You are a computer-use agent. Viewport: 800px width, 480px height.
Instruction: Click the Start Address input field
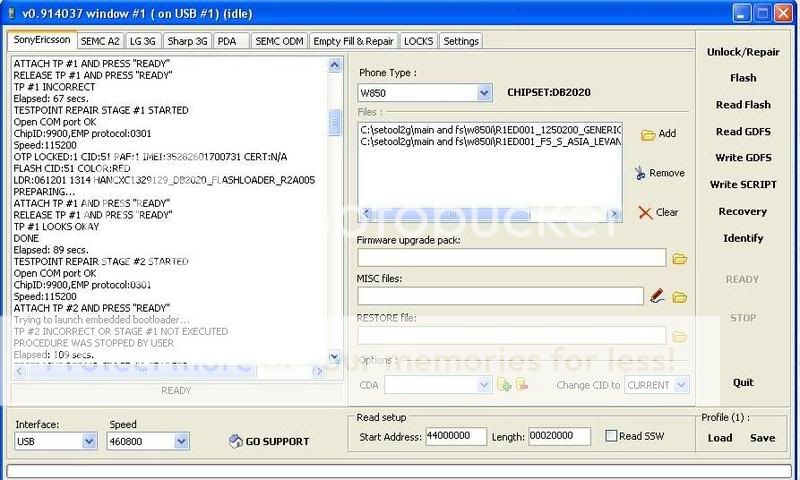[x=454, y=436]
